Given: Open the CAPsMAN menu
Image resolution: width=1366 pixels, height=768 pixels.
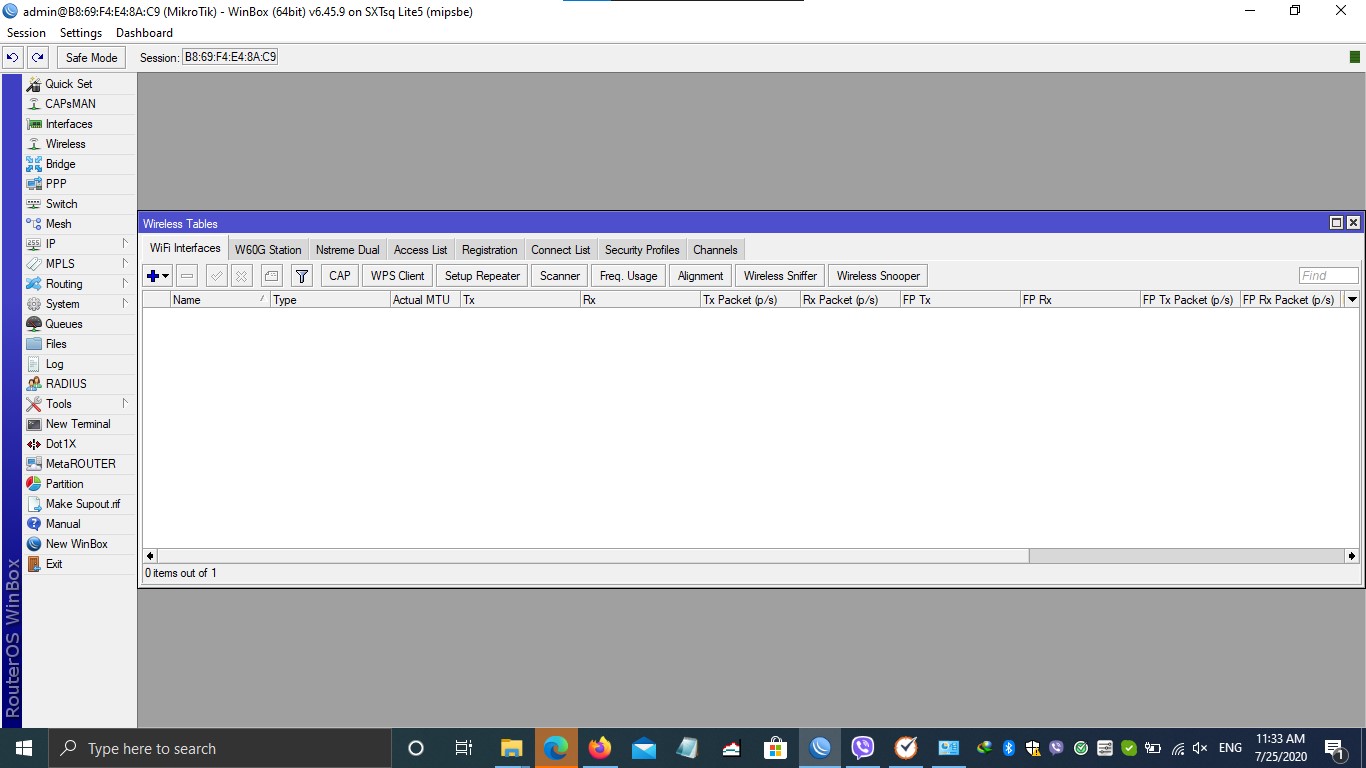Looking at the screenshot, I should tap(80, 104).
